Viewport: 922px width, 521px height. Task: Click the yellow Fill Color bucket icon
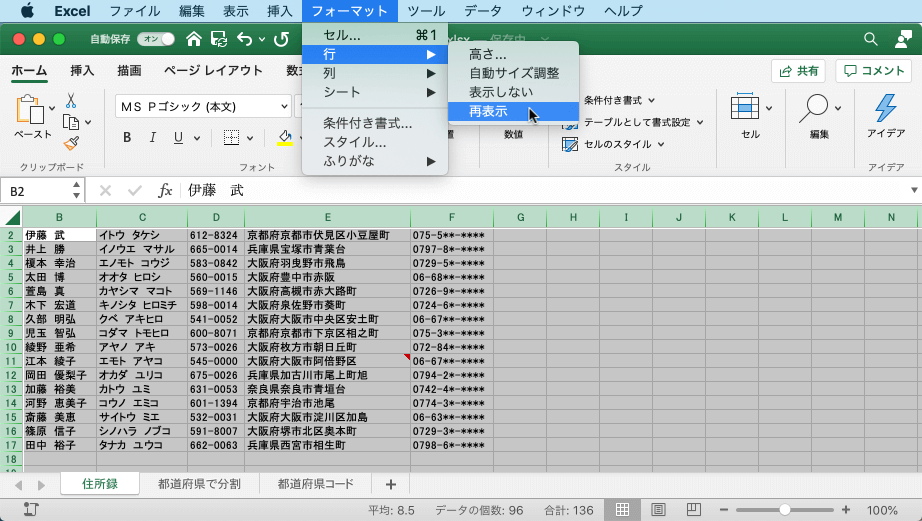(285, 138)
